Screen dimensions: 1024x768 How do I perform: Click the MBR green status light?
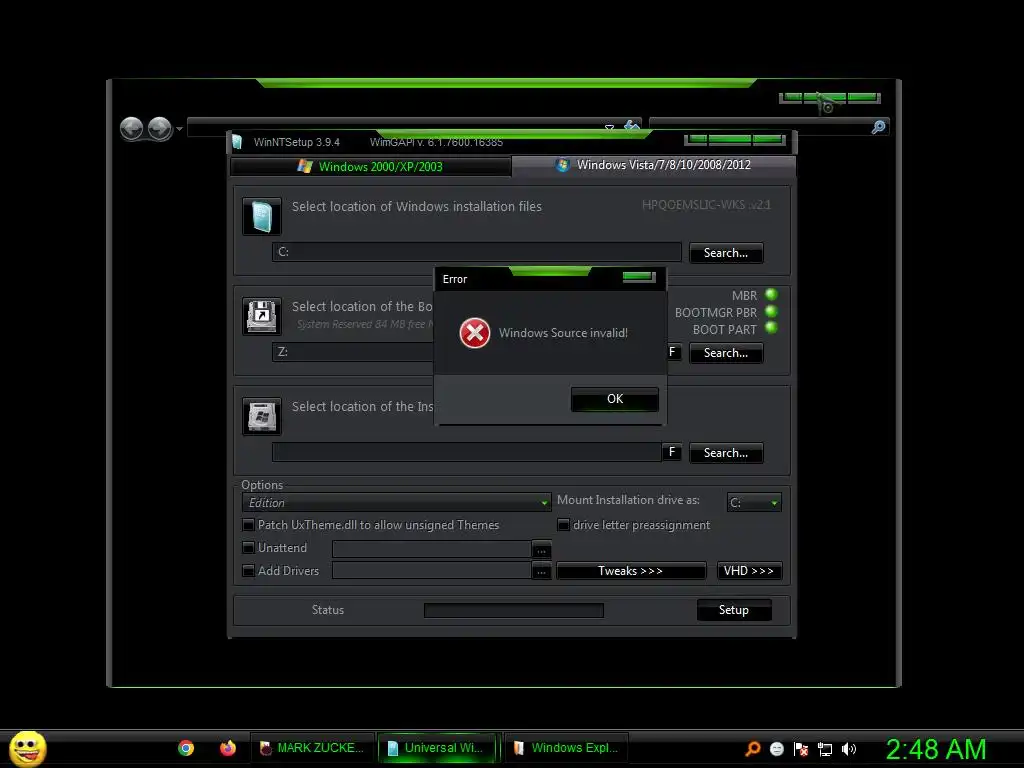click(771, 295)
